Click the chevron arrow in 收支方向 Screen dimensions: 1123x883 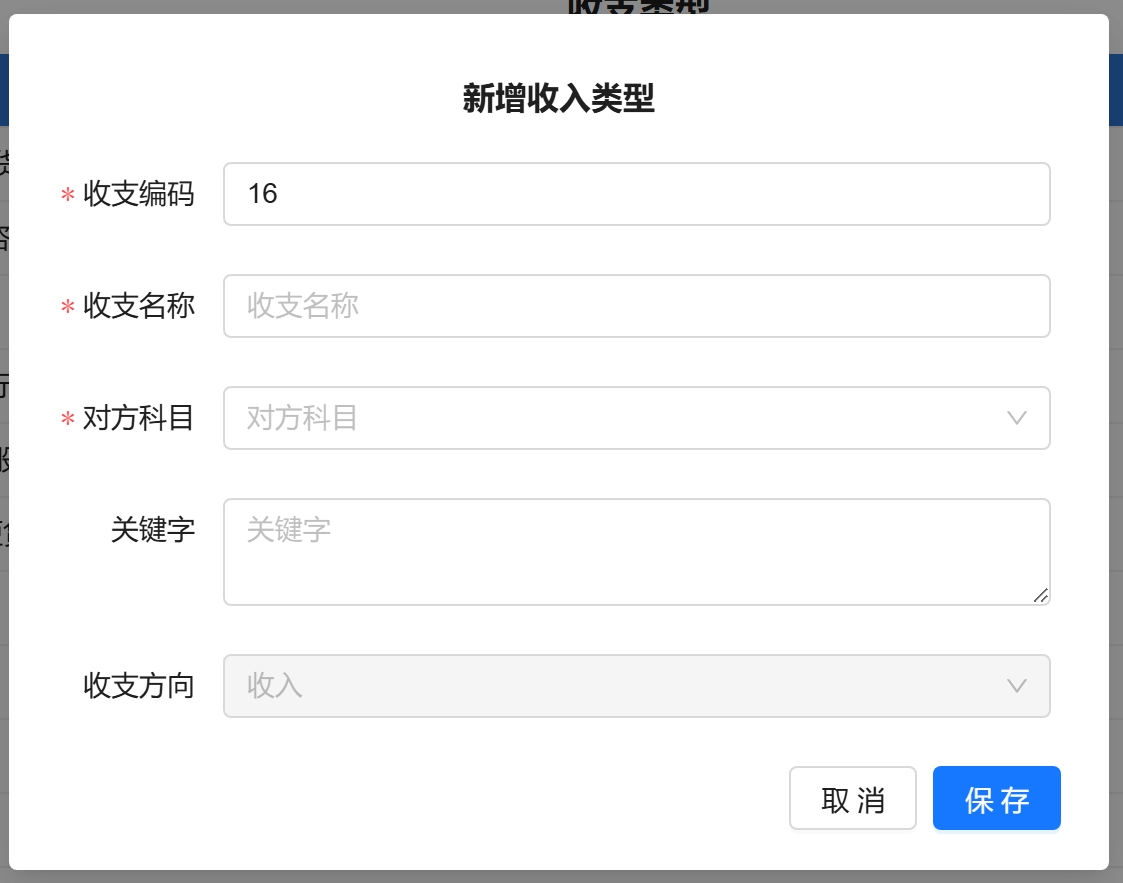click(1017, 686)
